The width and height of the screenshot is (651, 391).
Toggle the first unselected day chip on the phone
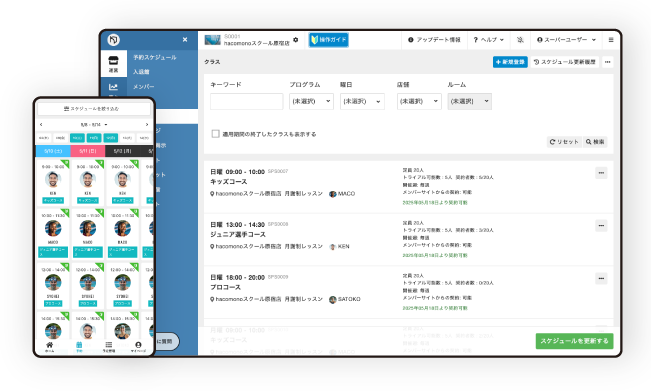coord(44,138)
